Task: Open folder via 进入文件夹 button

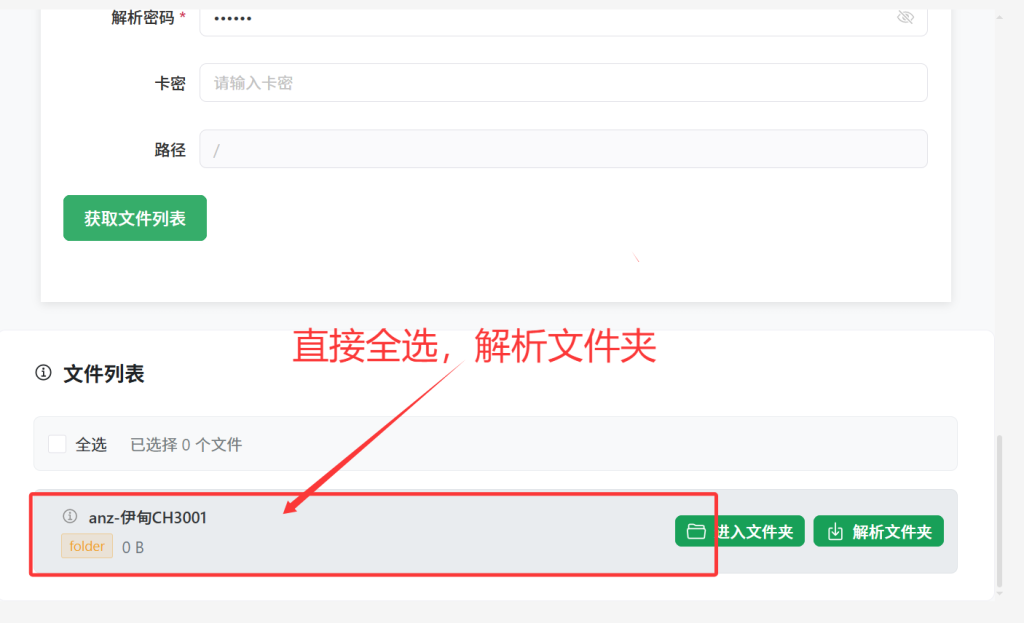Action: pyautogui.click(x=739, y=532)
